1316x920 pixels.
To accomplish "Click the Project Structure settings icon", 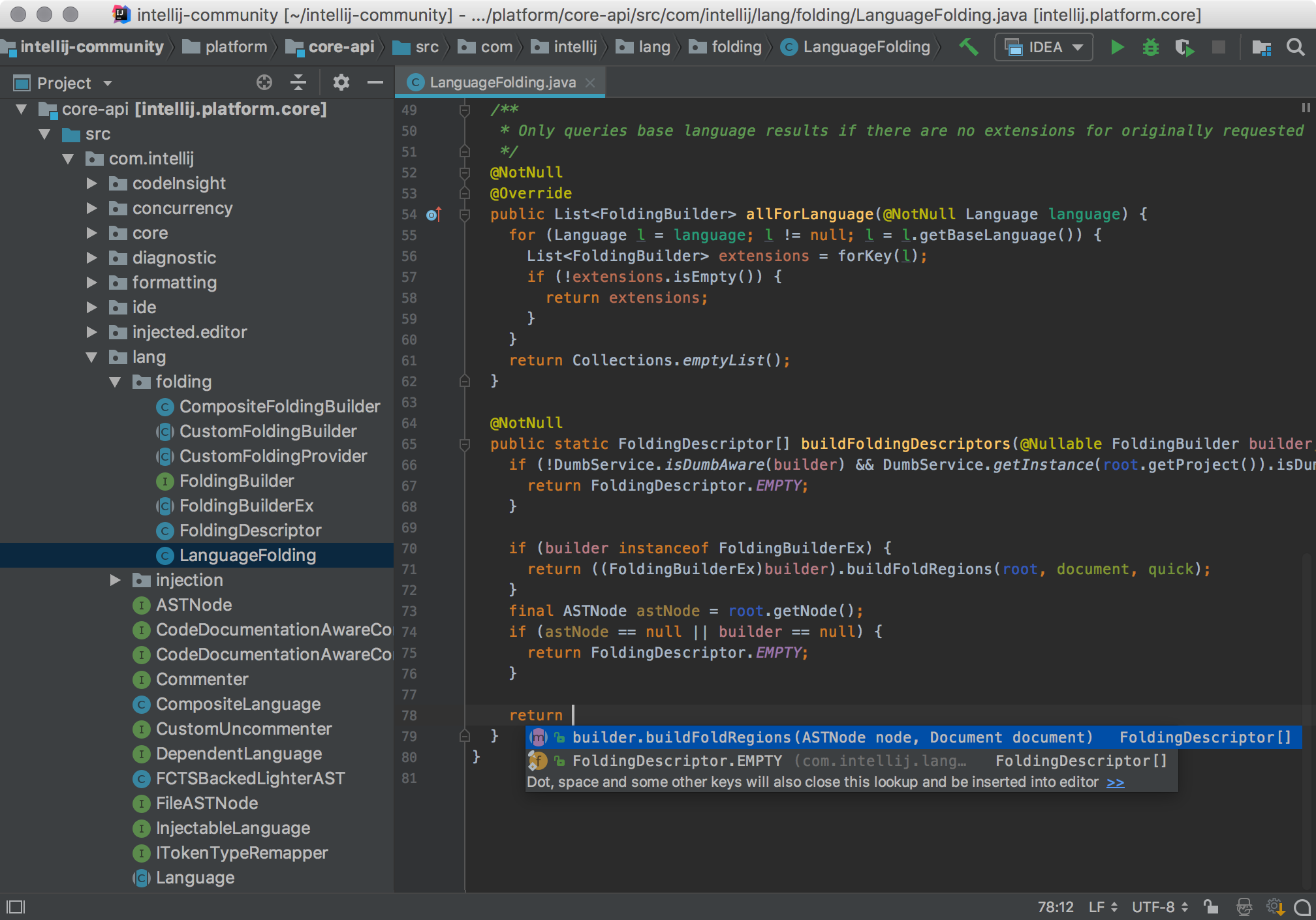I will tap(1262, 48).
